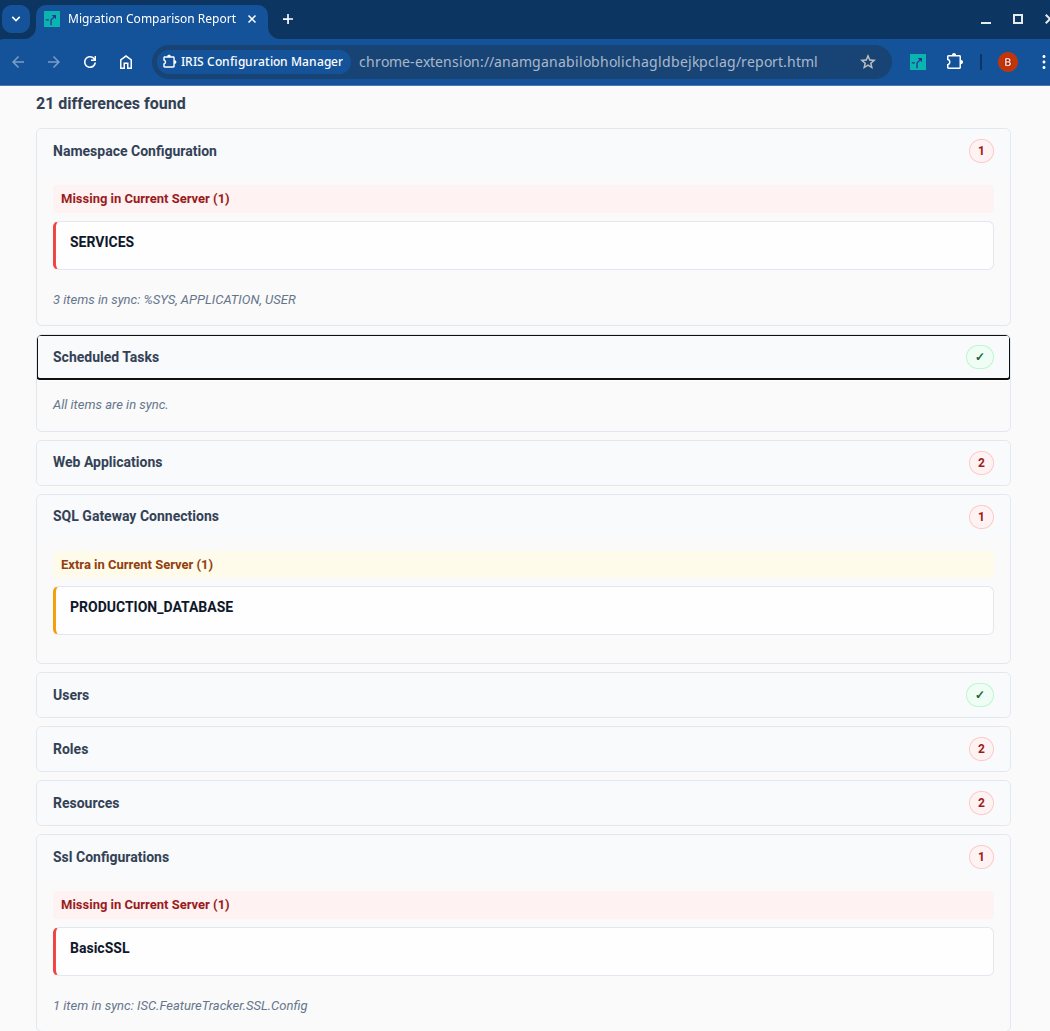Open the browser Extensions puzzle icon
Image resolution: width=1050 pixels, height=1031 pixels.
(954, 62)
